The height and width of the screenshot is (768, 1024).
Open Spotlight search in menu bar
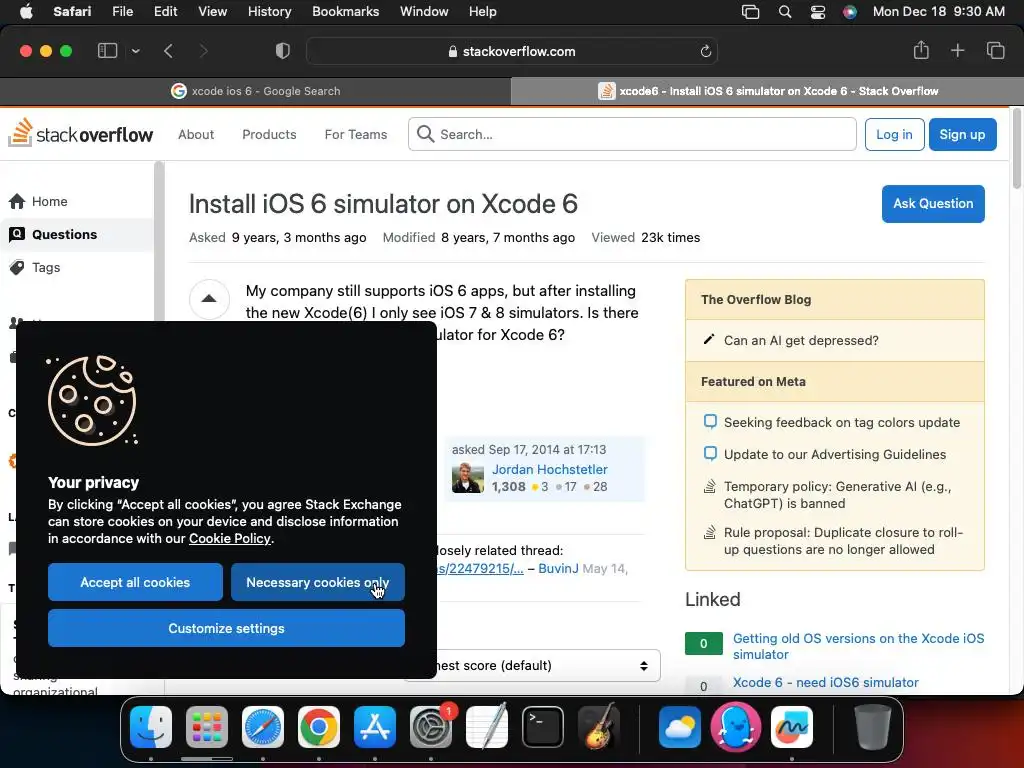pos(784,11)
